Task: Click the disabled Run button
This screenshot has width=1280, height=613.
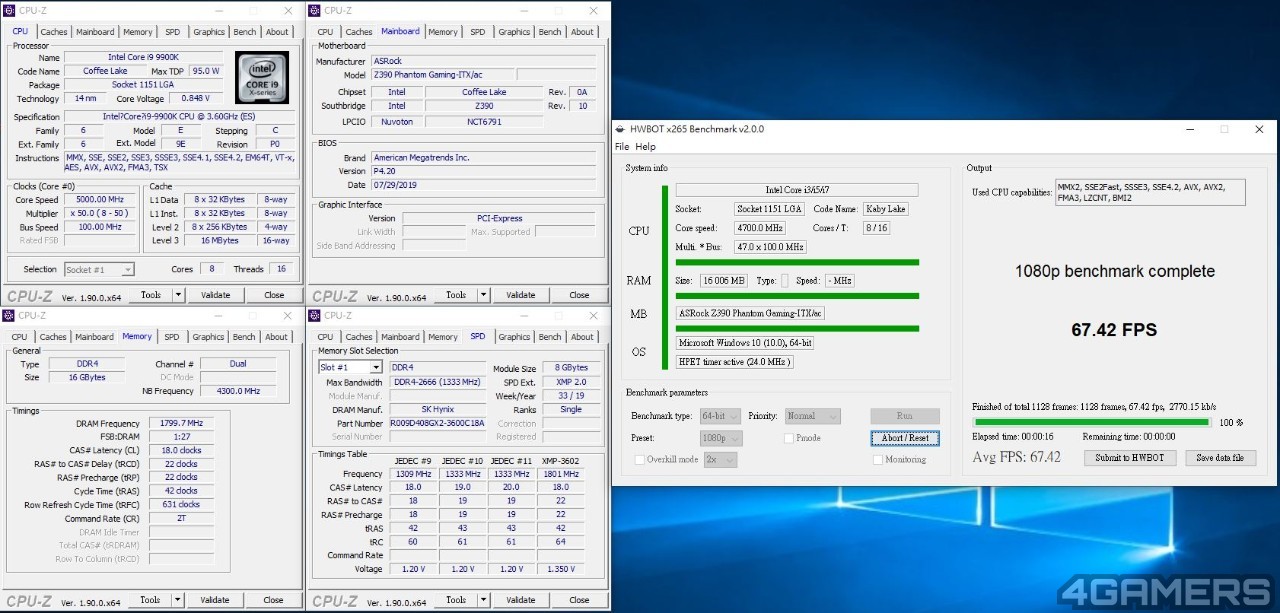Action: (x=905, y=416)
